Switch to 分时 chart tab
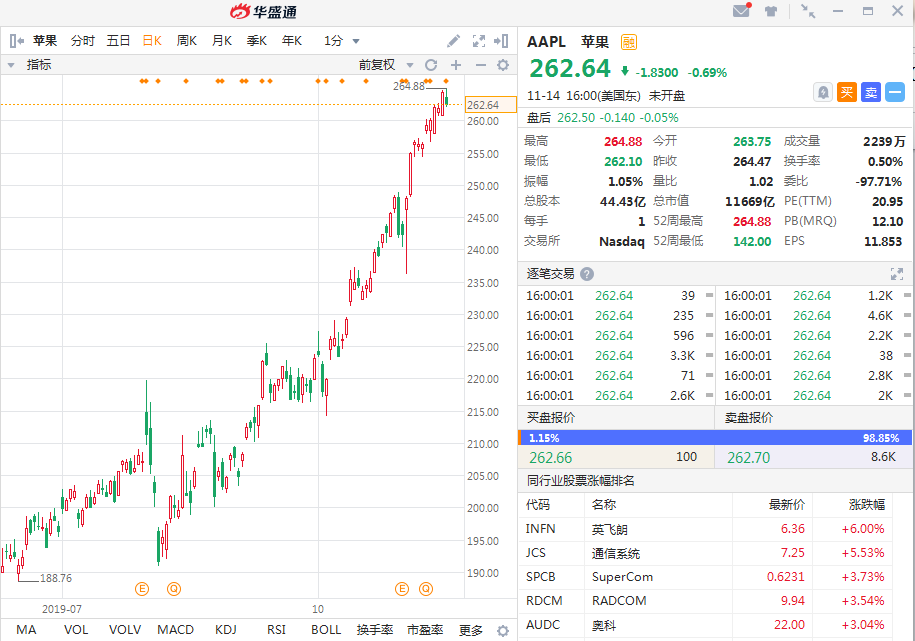Screen dimensions: 915x641 (82, 41)
